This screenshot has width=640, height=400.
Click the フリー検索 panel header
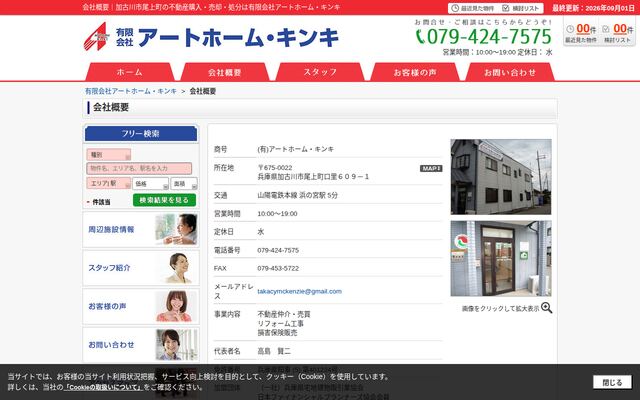point(141,133)
